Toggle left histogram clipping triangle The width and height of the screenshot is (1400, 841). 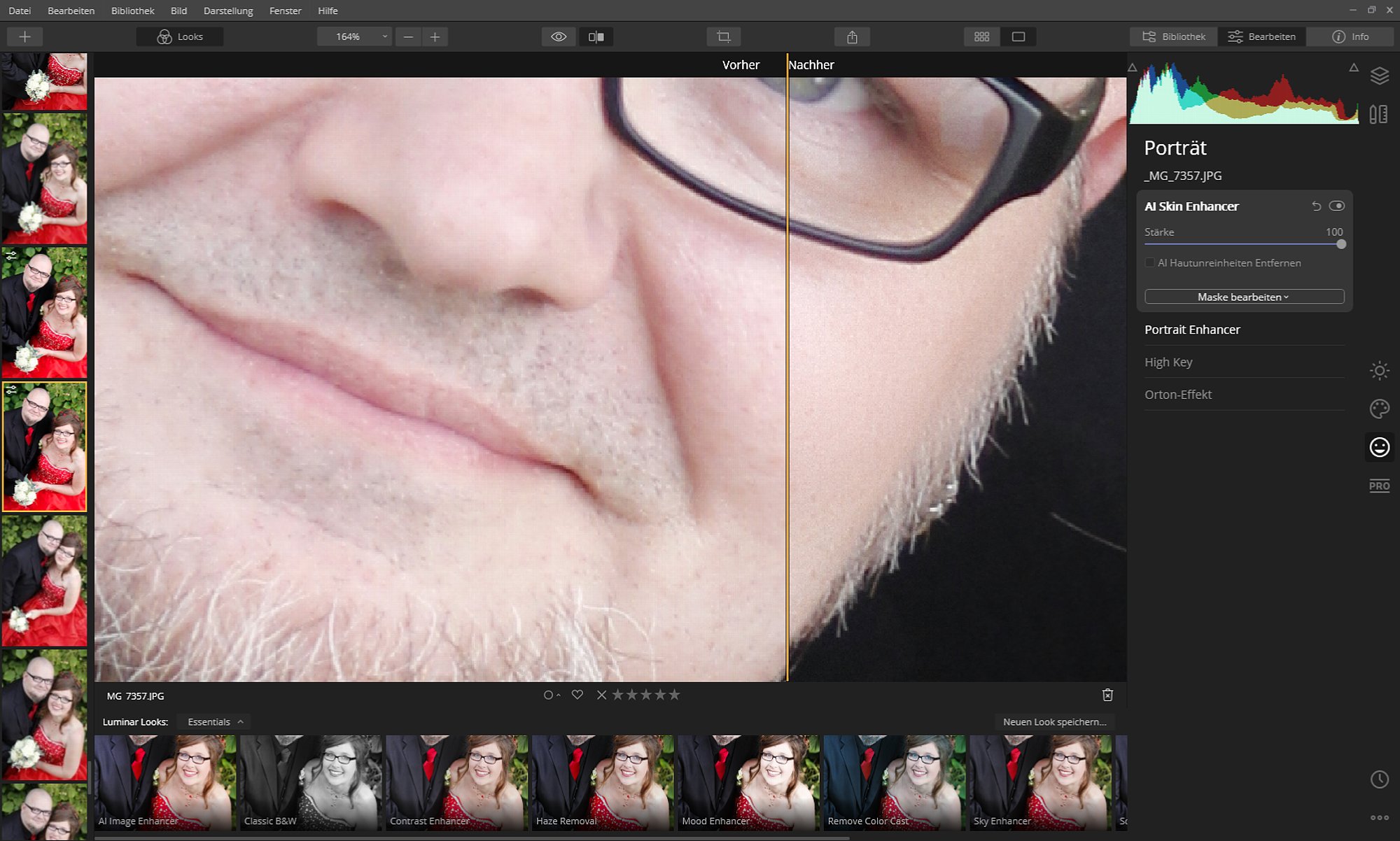click(x=1132, y=68)
